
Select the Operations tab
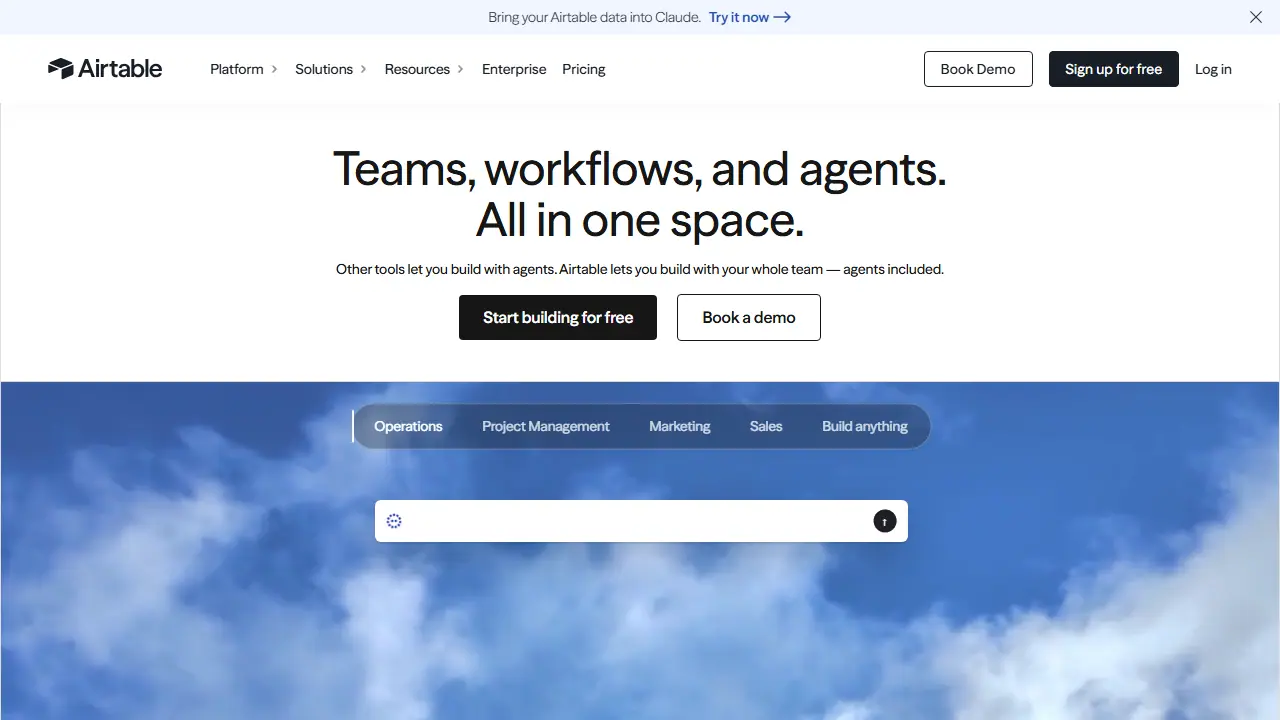(408, 426)
